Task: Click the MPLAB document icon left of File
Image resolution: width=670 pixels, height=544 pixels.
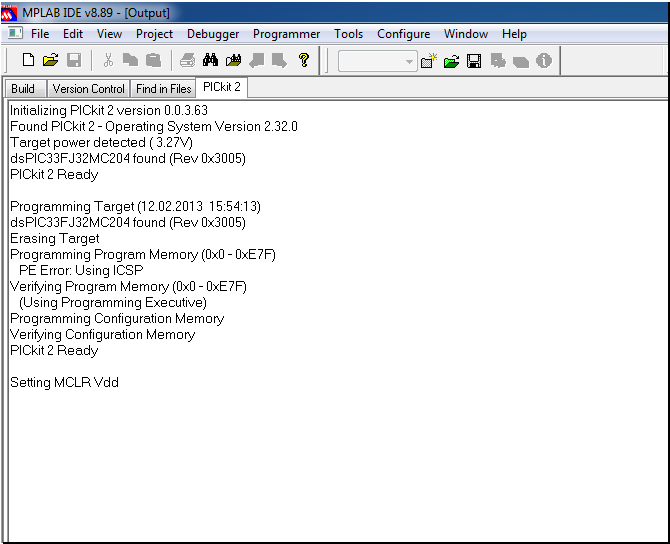Action: 15,33
